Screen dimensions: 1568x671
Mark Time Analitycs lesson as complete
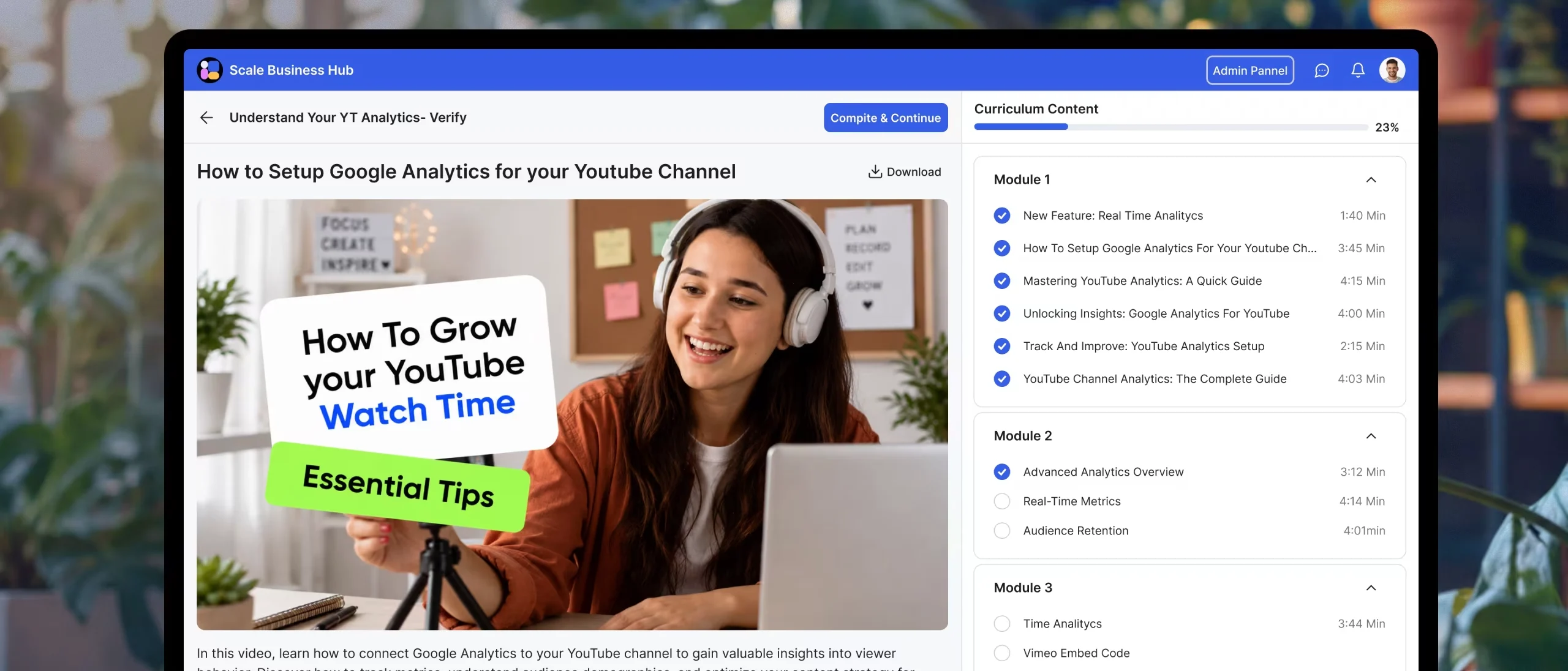pos(1002,624)
